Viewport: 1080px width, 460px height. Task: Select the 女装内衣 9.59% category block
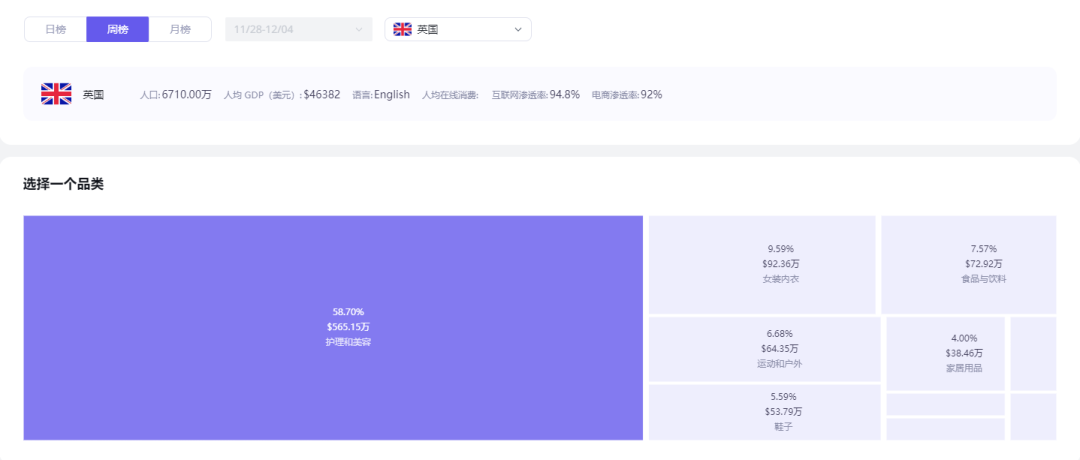(x=762, y=264)
